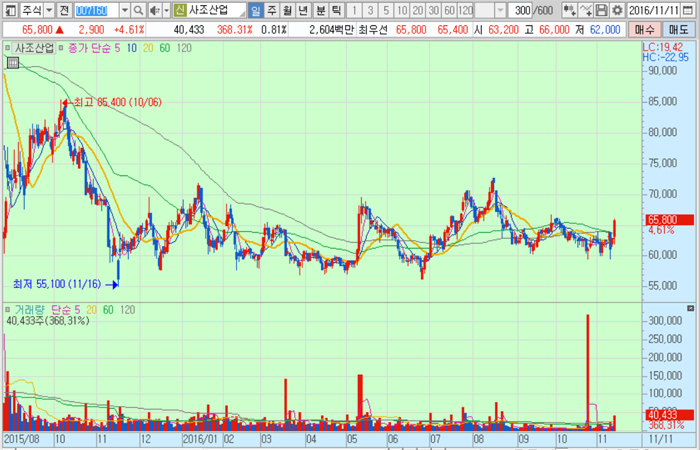Select the 분 minute chart tab
Image resolution: width=700 pixels, height=450 pixels.
click(x=320, y=10)
